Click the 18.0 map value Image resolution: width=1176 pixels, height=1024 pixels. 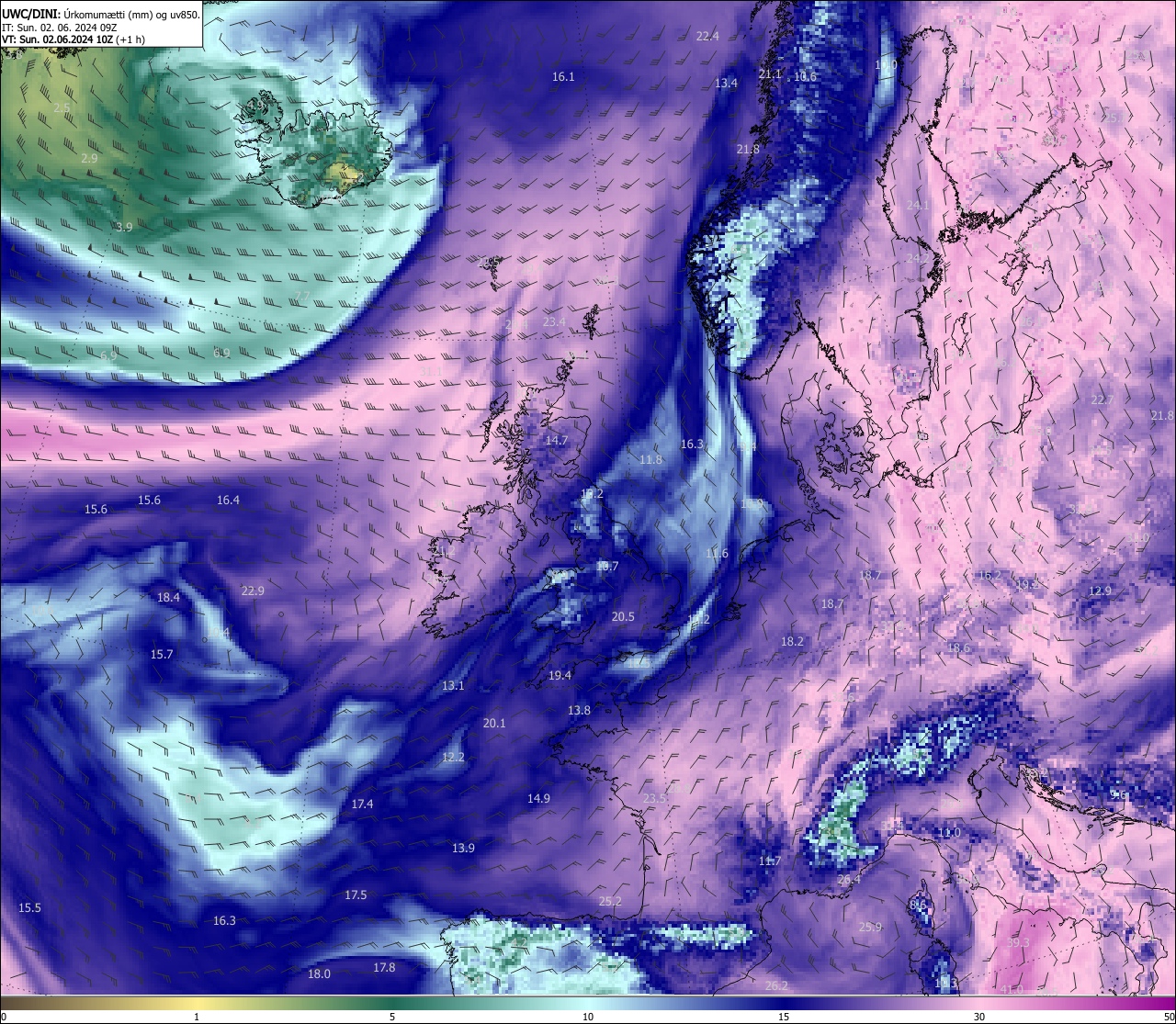pyautogui.click(x=319, y=973)
